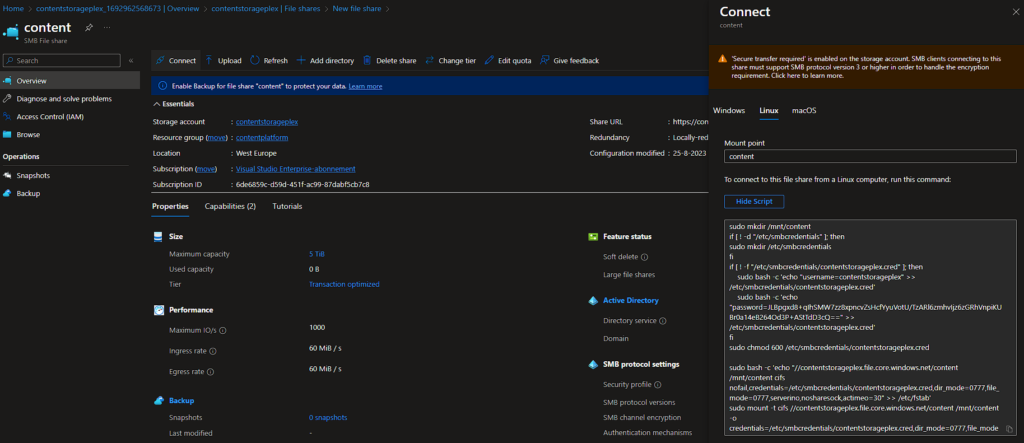This screenshot has height=443, width=1024.
Task: Open the Learn more backup link
Action: point(365,86)
